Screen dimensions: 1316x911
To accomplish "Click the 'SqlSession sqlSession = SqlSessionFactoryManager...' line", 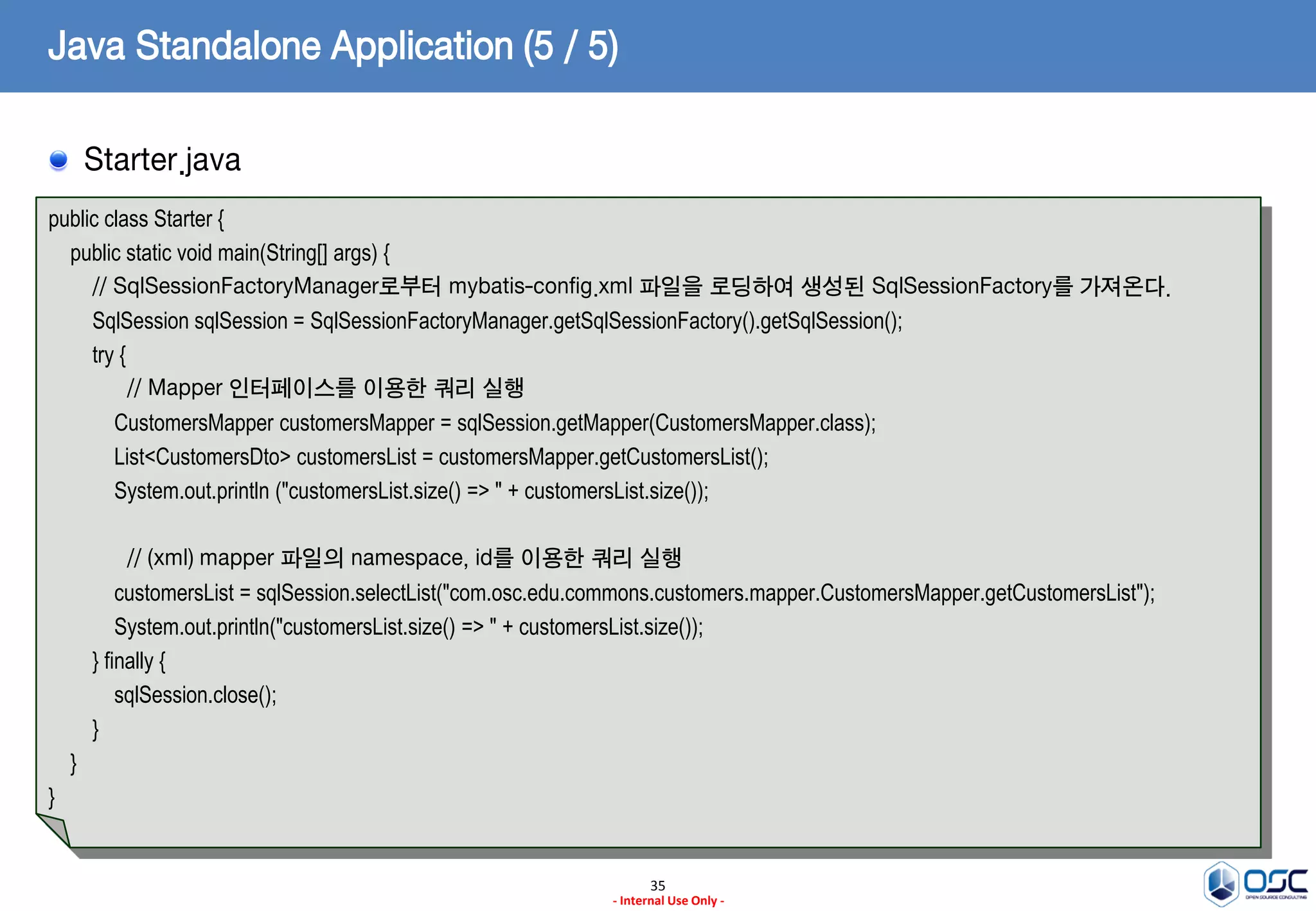I will 497,321.
